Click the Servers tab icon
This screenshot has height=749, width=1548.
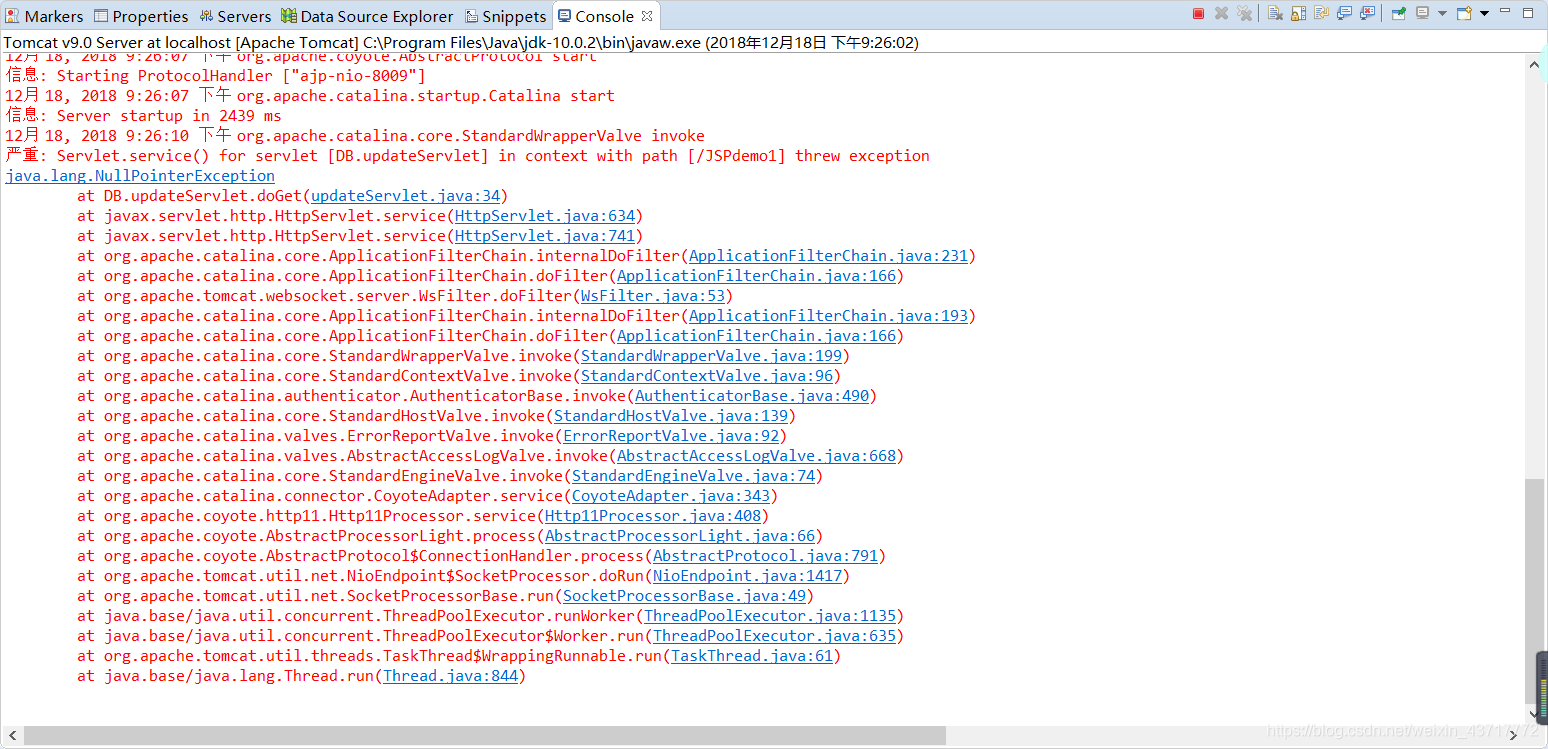(x=206, y=16)
